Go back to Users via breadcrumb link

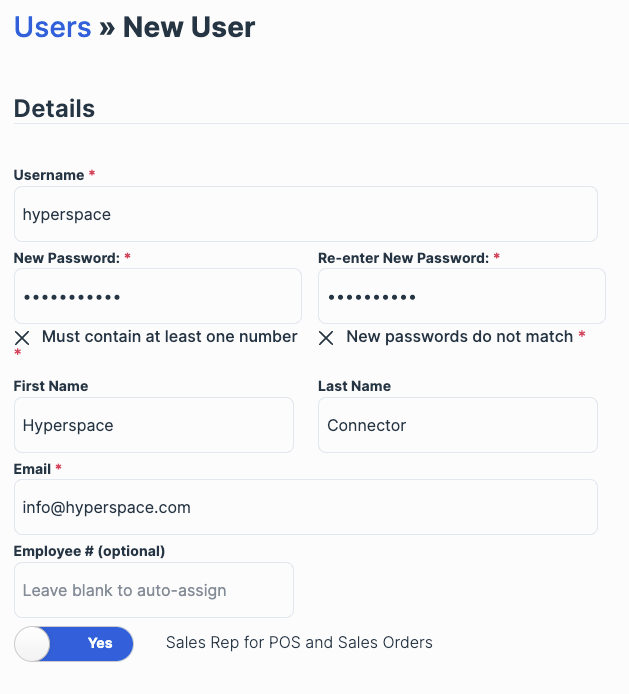tap(52, 27)
